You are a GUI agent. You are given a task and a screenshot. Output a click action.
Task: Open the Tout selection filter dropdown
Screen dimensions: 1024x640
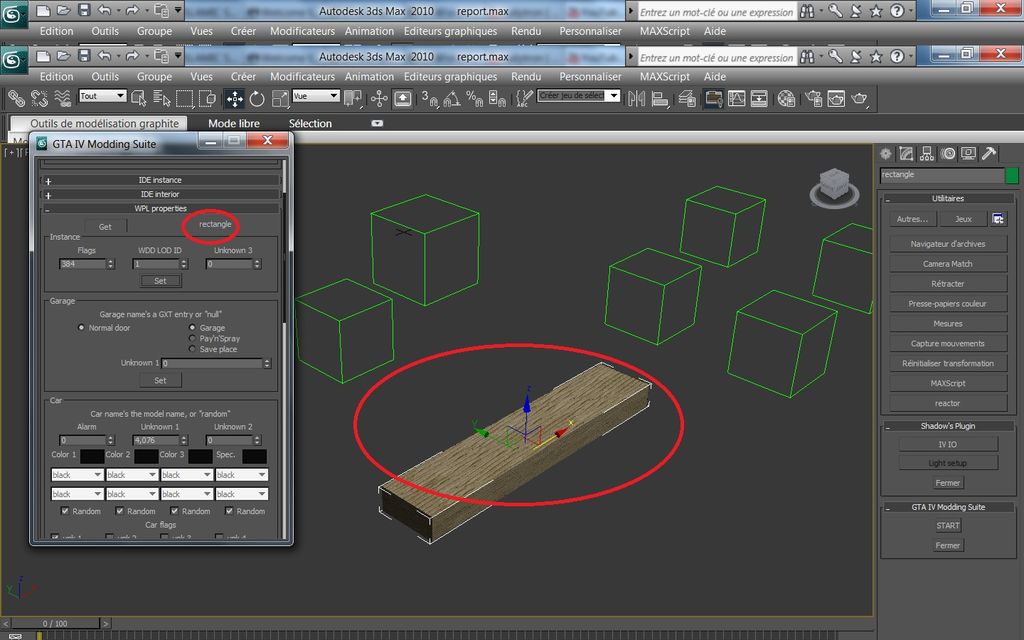pos(103,96)
